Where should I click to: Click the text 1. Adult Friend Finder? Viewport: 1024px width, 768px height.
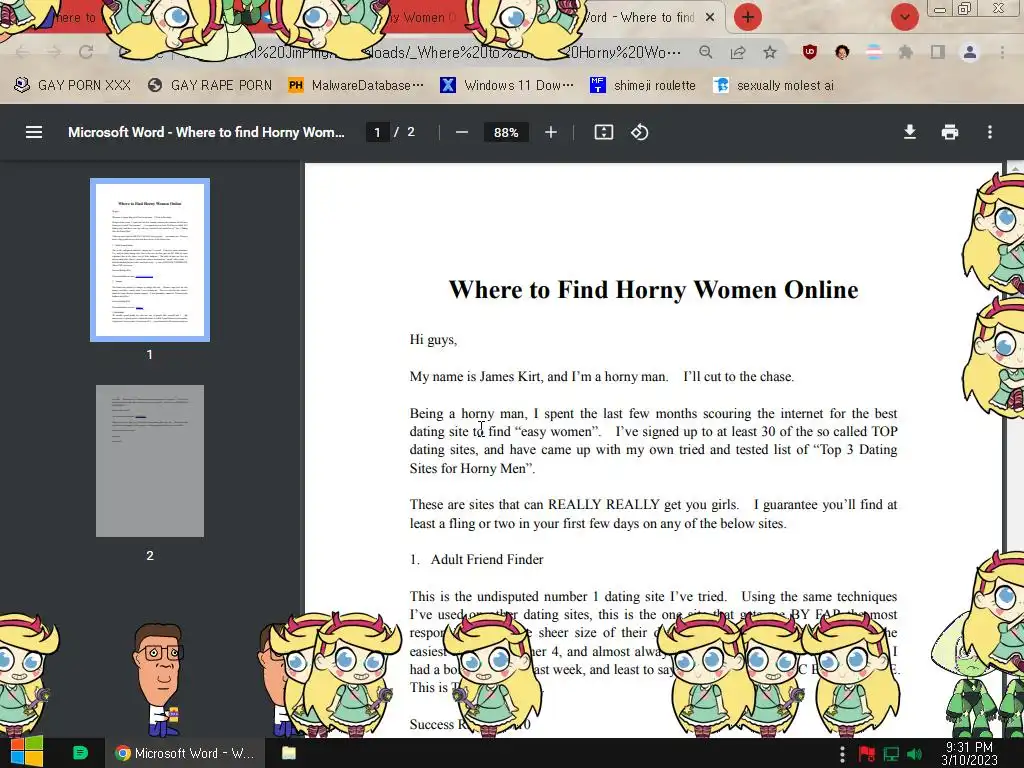pos(476,559)
